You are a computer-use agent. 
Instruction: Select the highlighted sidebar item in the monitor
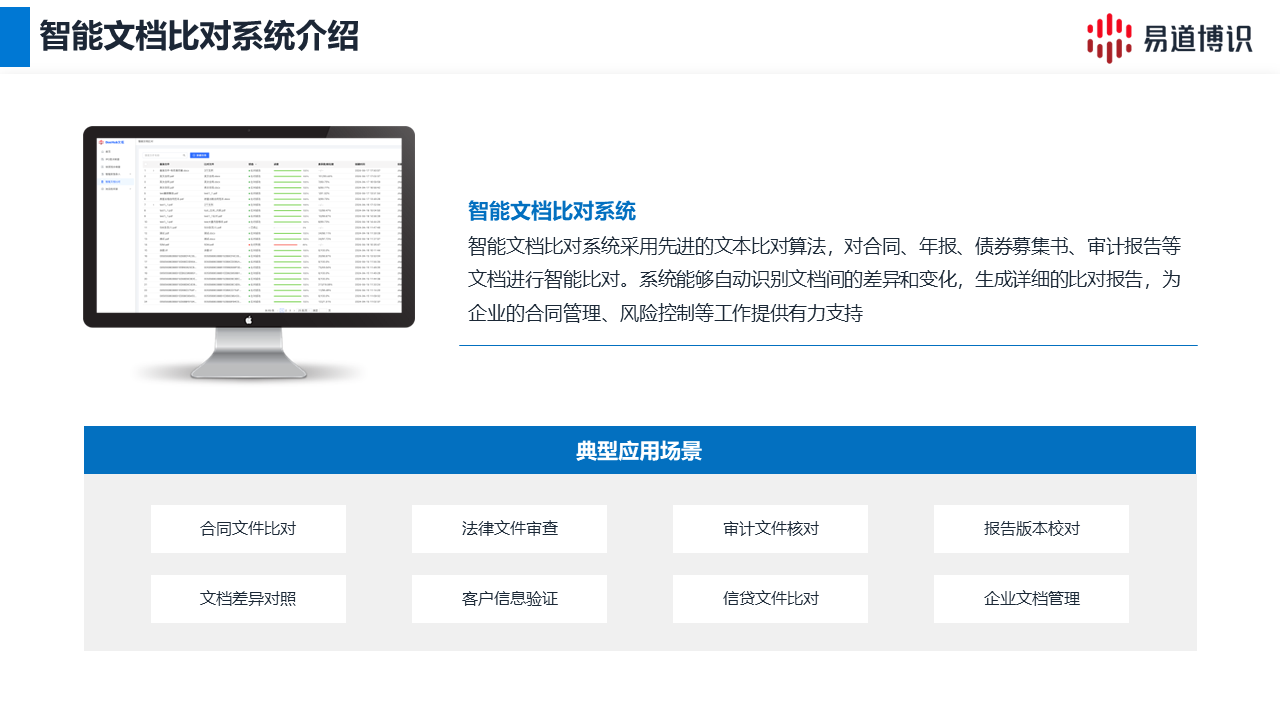click(115, 181)
